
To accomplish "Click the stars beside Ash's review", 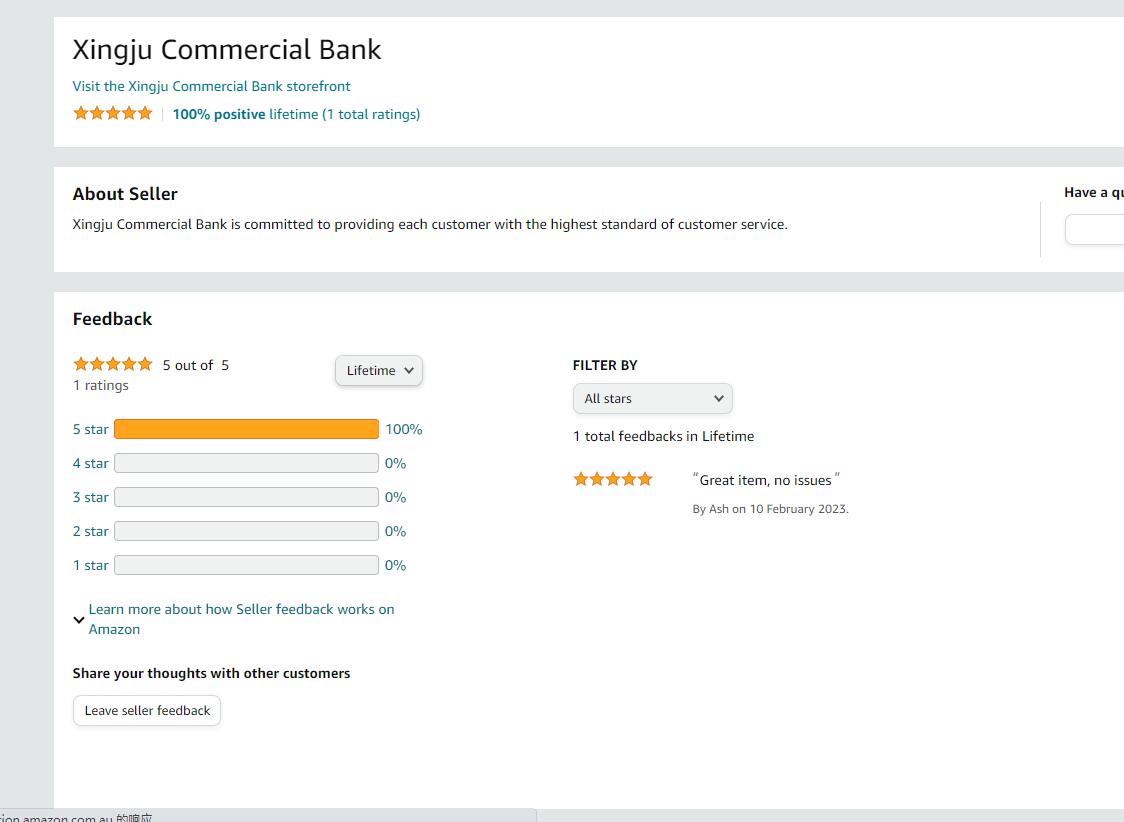I will (612, 479).
